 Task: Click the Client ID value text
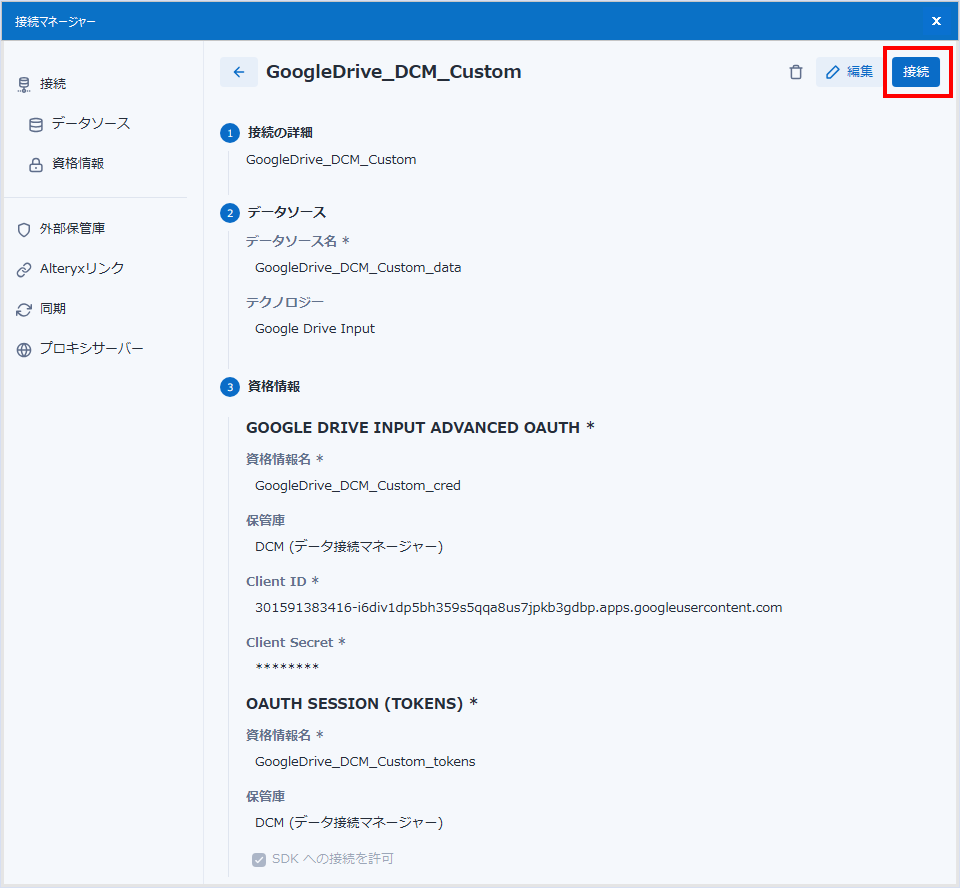(x=518, y=608)
